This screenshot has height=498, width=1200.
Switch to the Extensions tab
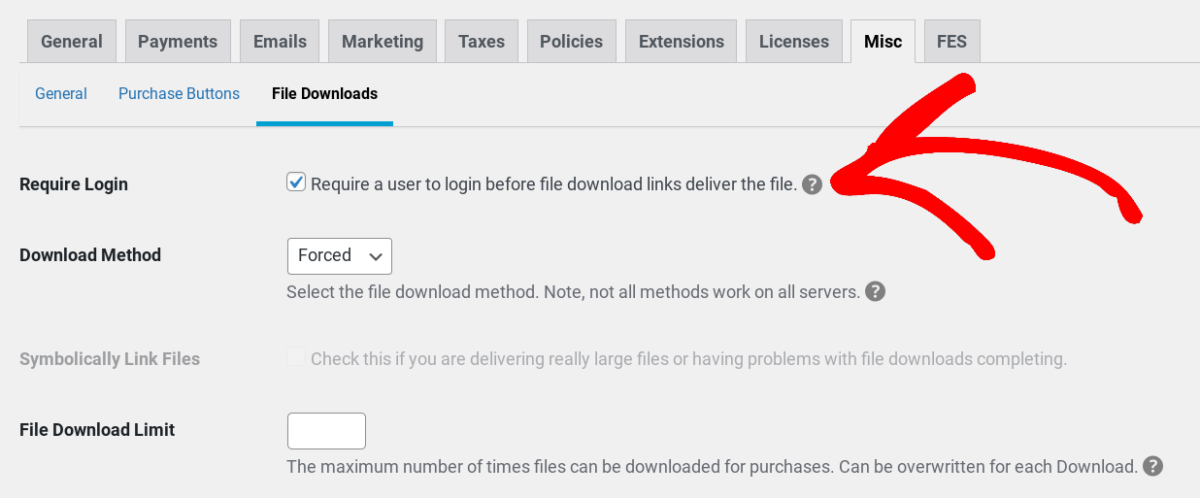tap(681, 42)
